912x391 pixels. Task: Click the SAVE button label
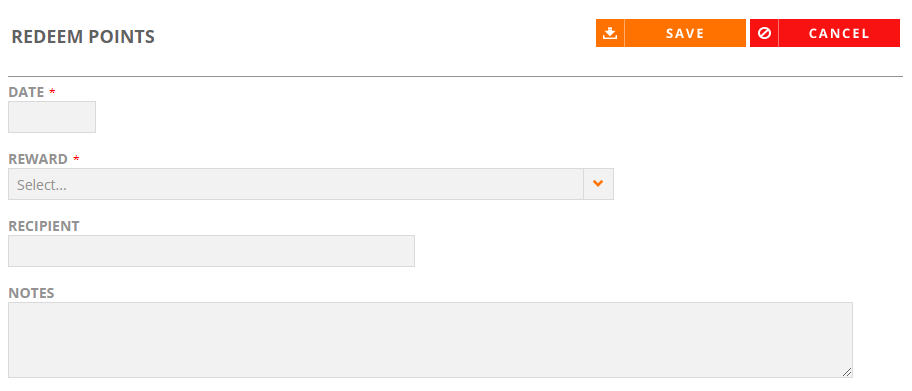point(685,33)
